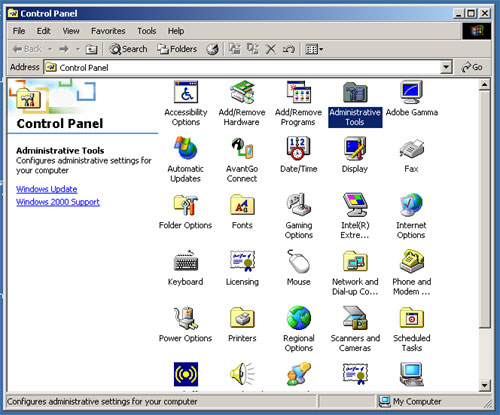500x415 pixels.
Task: Open the Favorites menu
Action: point(108,31)
